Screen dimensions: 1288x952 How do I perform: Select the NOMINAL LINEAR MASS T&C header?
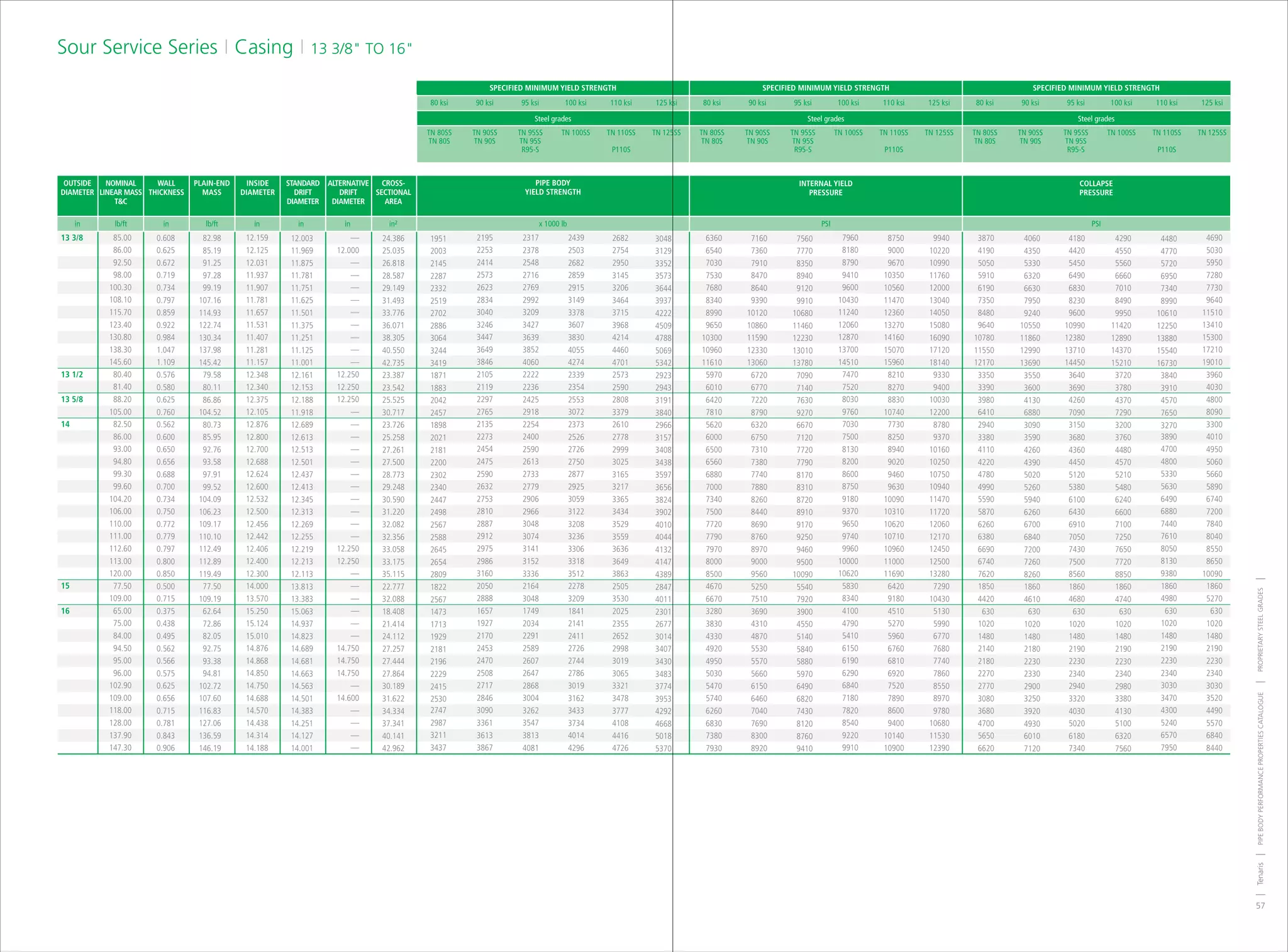pos(121,193)
